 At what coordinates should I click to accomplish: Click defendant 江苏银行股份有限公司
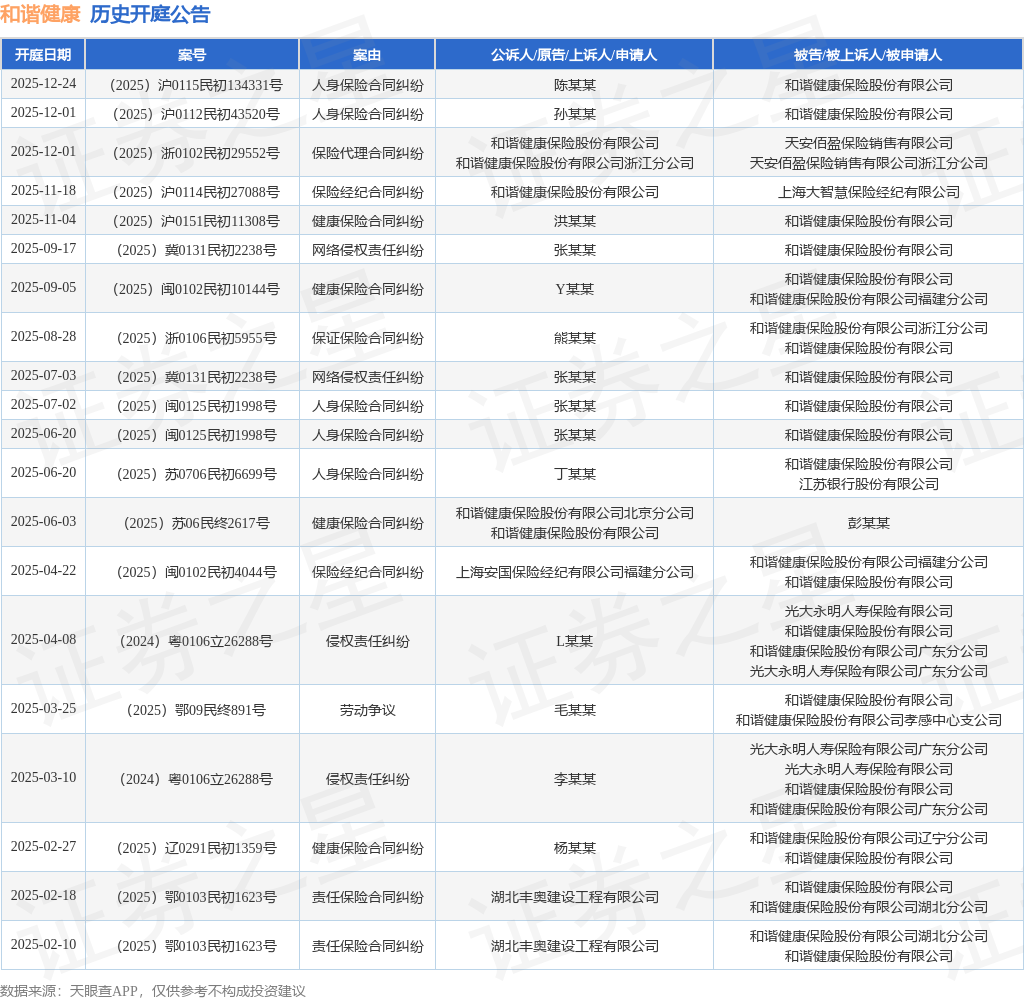coord(869,485)
